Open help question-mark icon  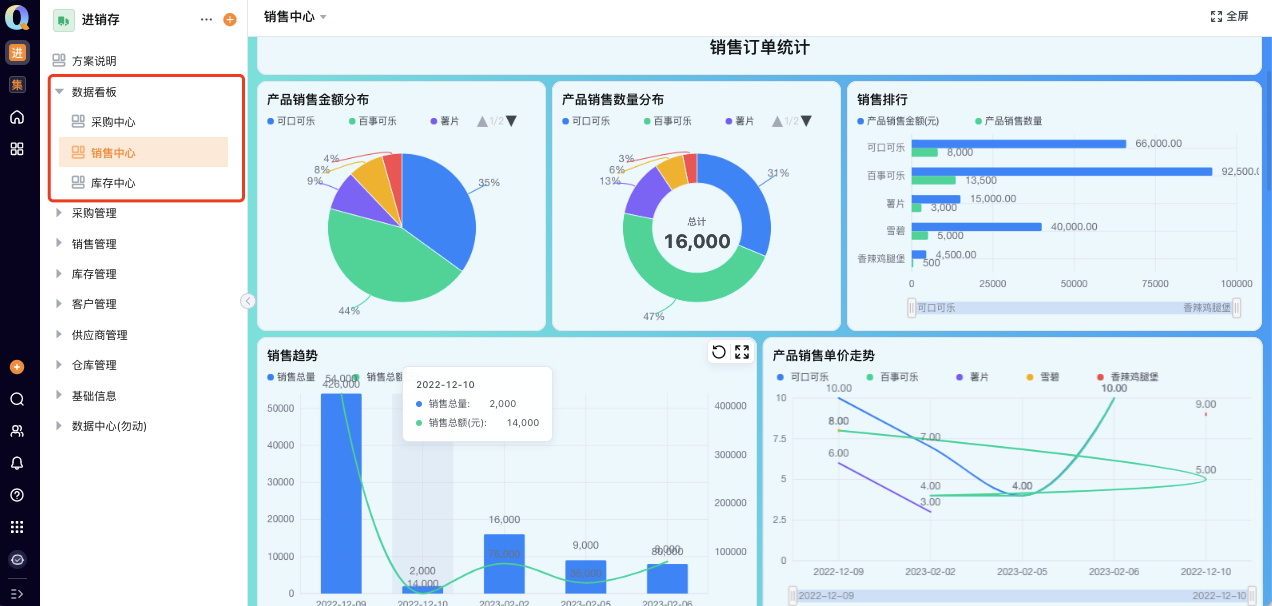click(17, 495)
